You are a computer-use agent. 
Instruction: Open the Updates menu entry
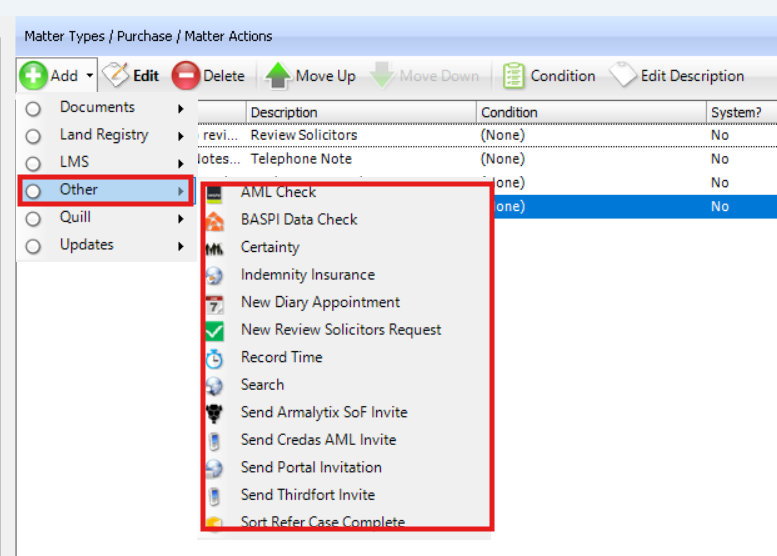tap(106, 246)
